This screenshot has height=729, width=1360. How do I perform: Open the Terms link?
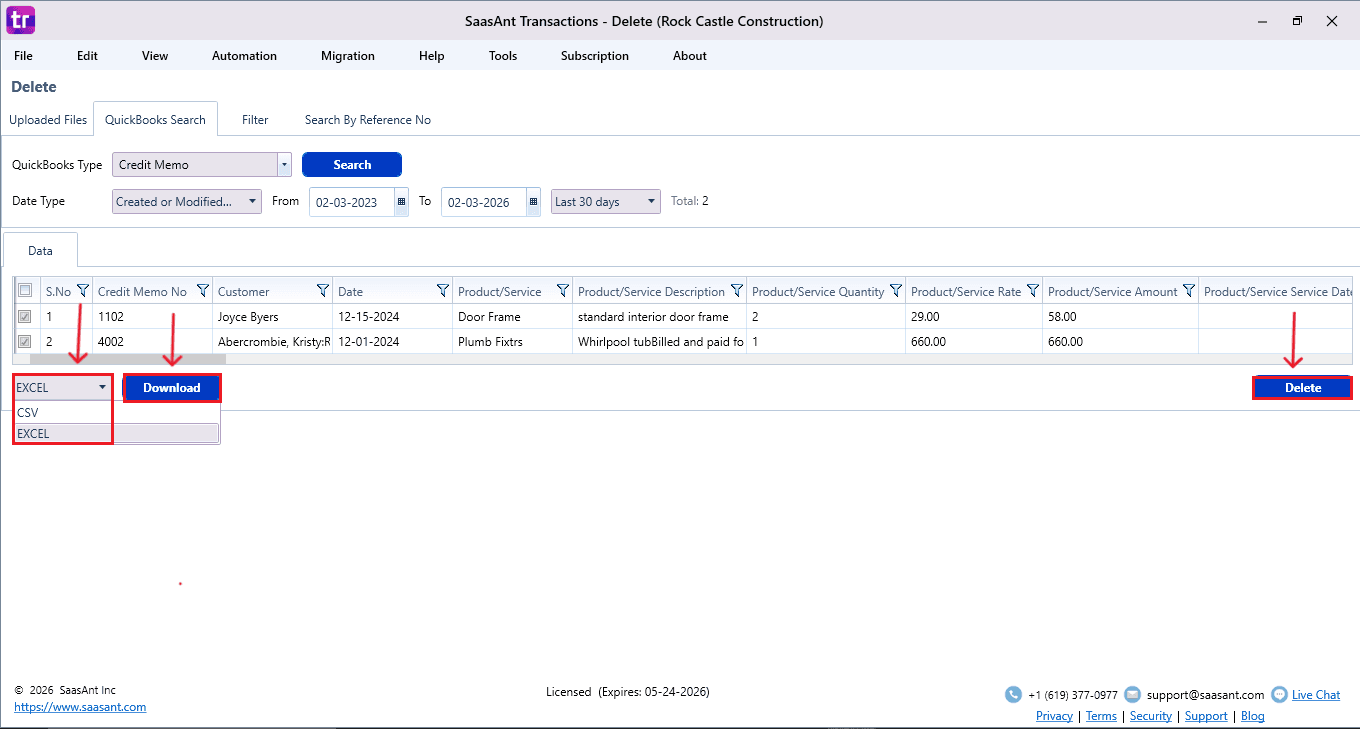(x=1101, y=716)
